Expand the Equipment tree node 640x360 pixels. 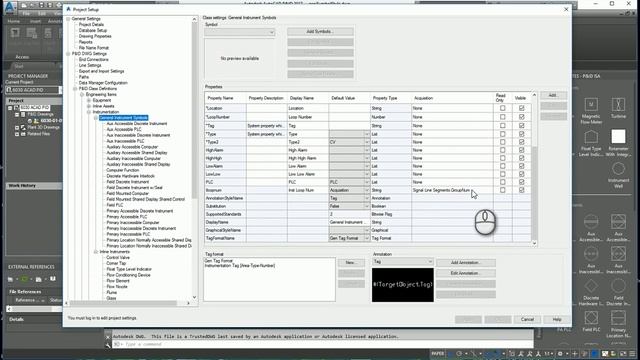(x=89, y=100)
